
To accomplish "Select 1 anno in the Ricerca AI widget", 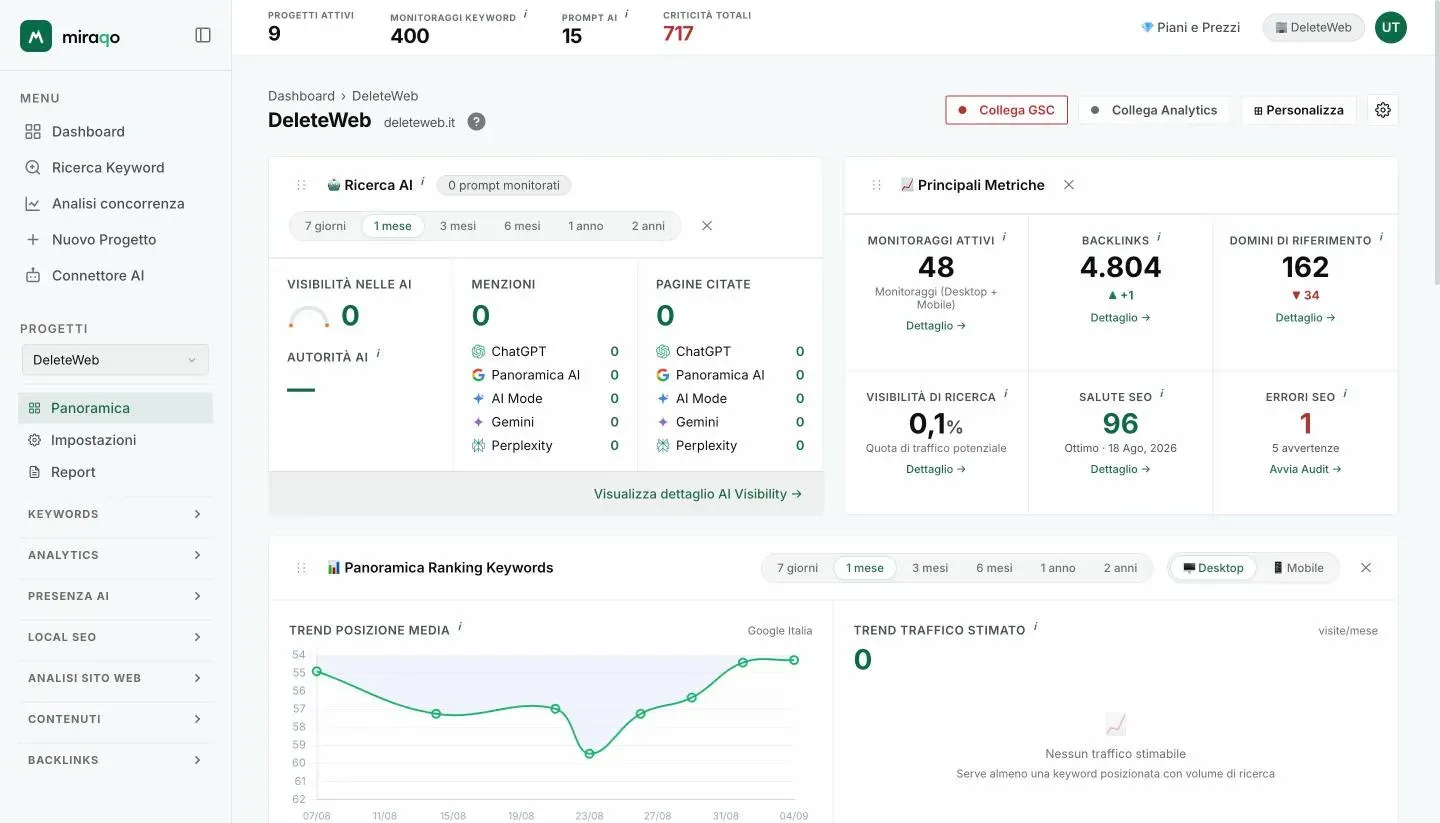I will [x=586, y=226].
